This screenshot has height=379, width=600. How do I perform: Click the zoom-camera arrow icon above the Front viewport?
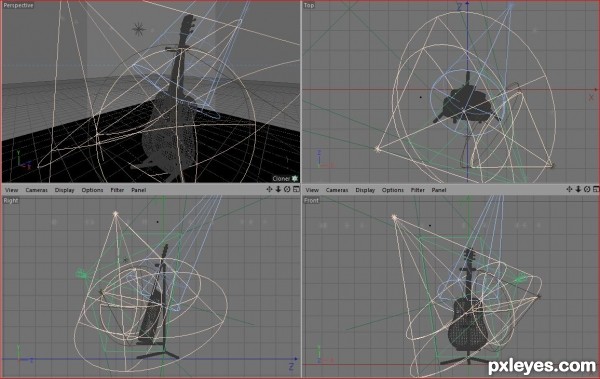(x=578, y=189)
